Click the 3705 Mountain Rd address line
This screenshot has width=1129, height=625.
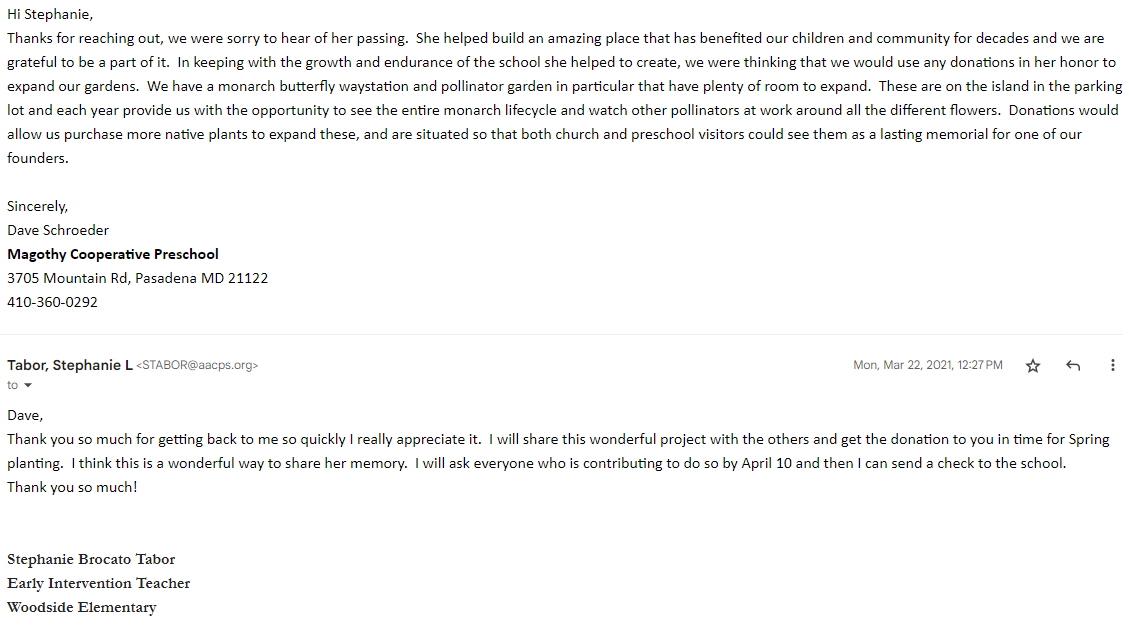click(137, 278)
